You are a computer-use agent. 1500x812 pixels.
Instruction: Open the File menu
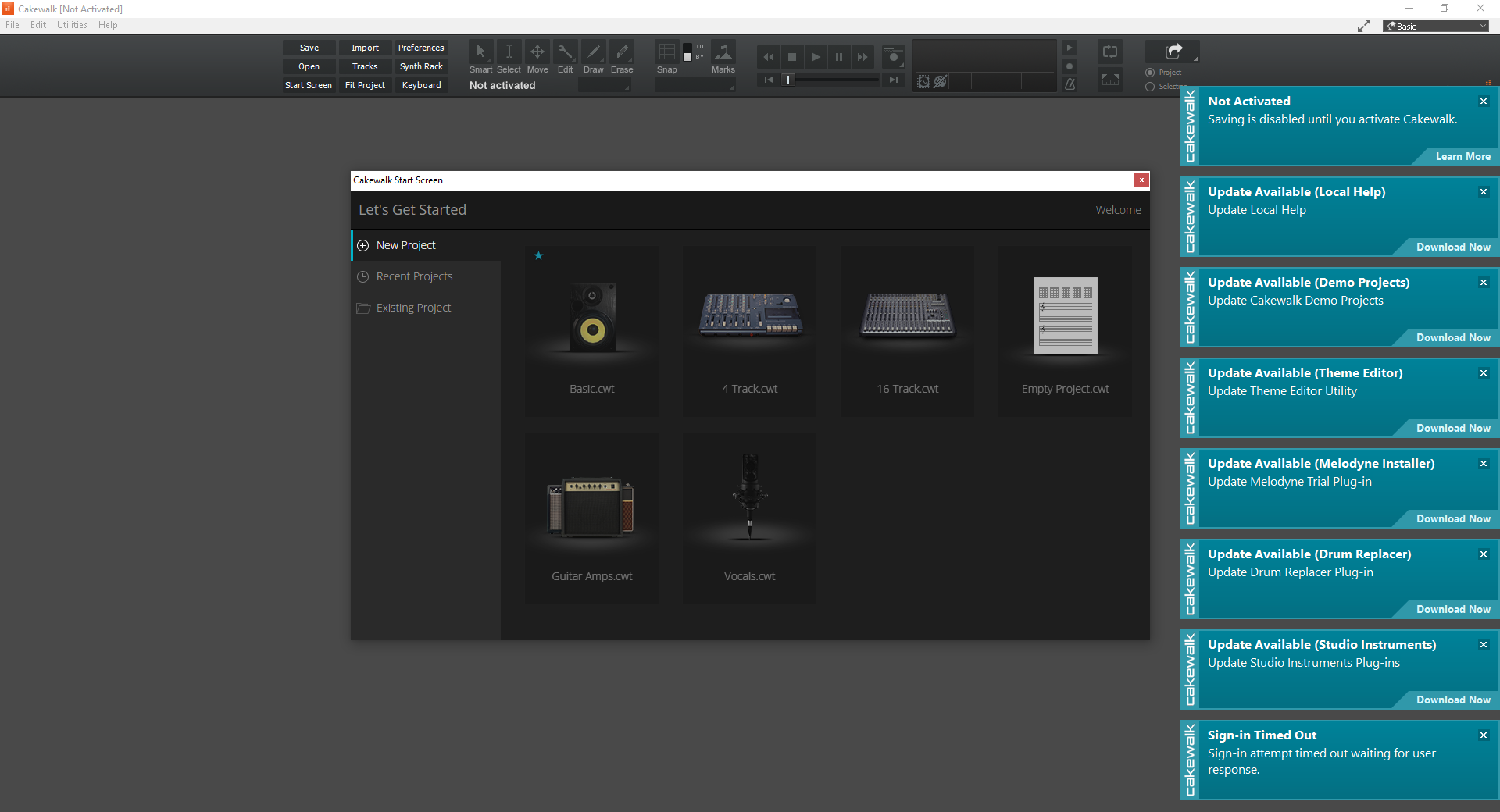[x=12, y=25]
